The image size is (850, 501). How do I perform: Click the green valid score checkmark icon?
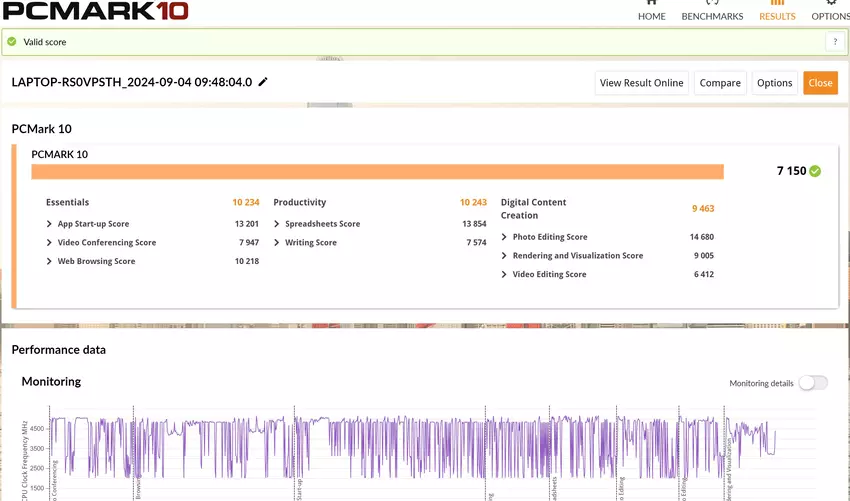[12, 42]
